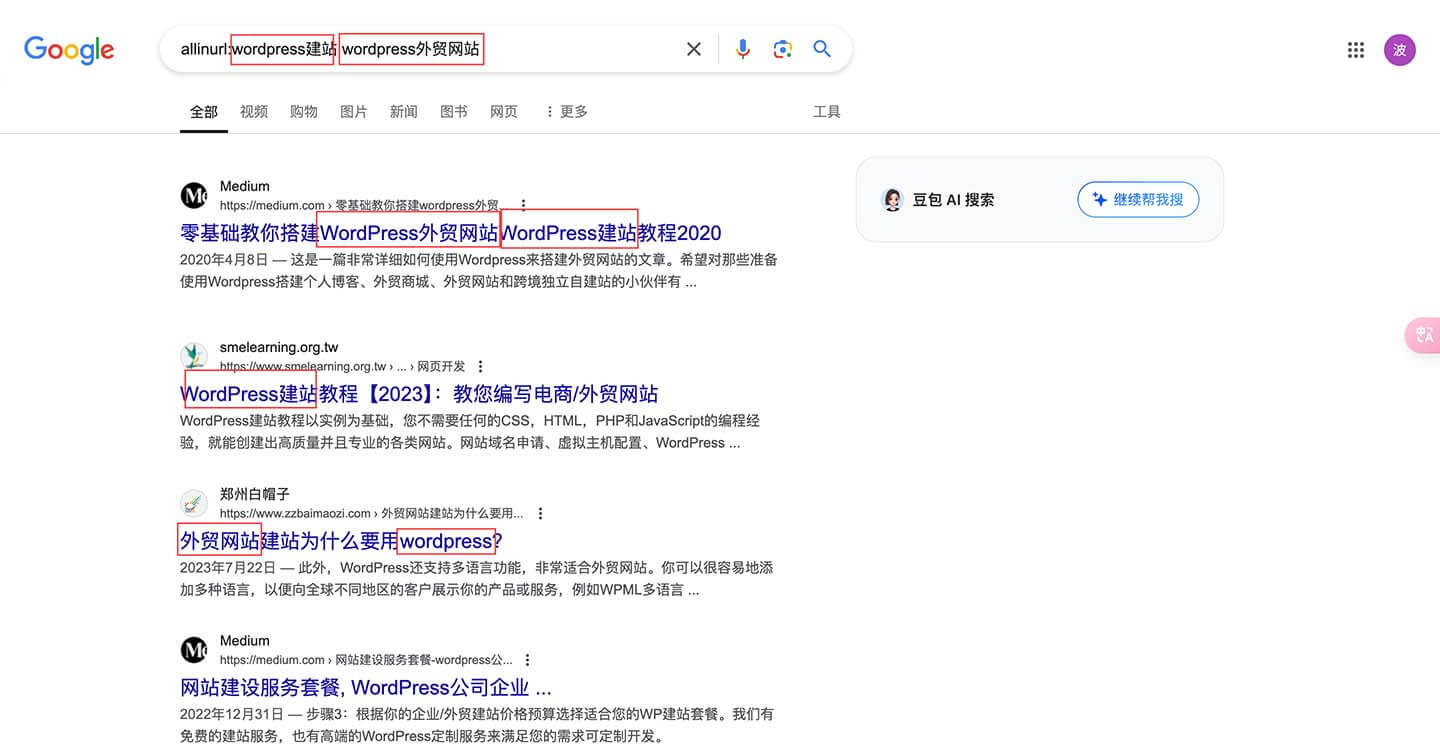Image resolution: width=1440 pixels, height=754 pixels.
Task: Click the smelearning.org.tw site name
Action: [x=279, y=347]
